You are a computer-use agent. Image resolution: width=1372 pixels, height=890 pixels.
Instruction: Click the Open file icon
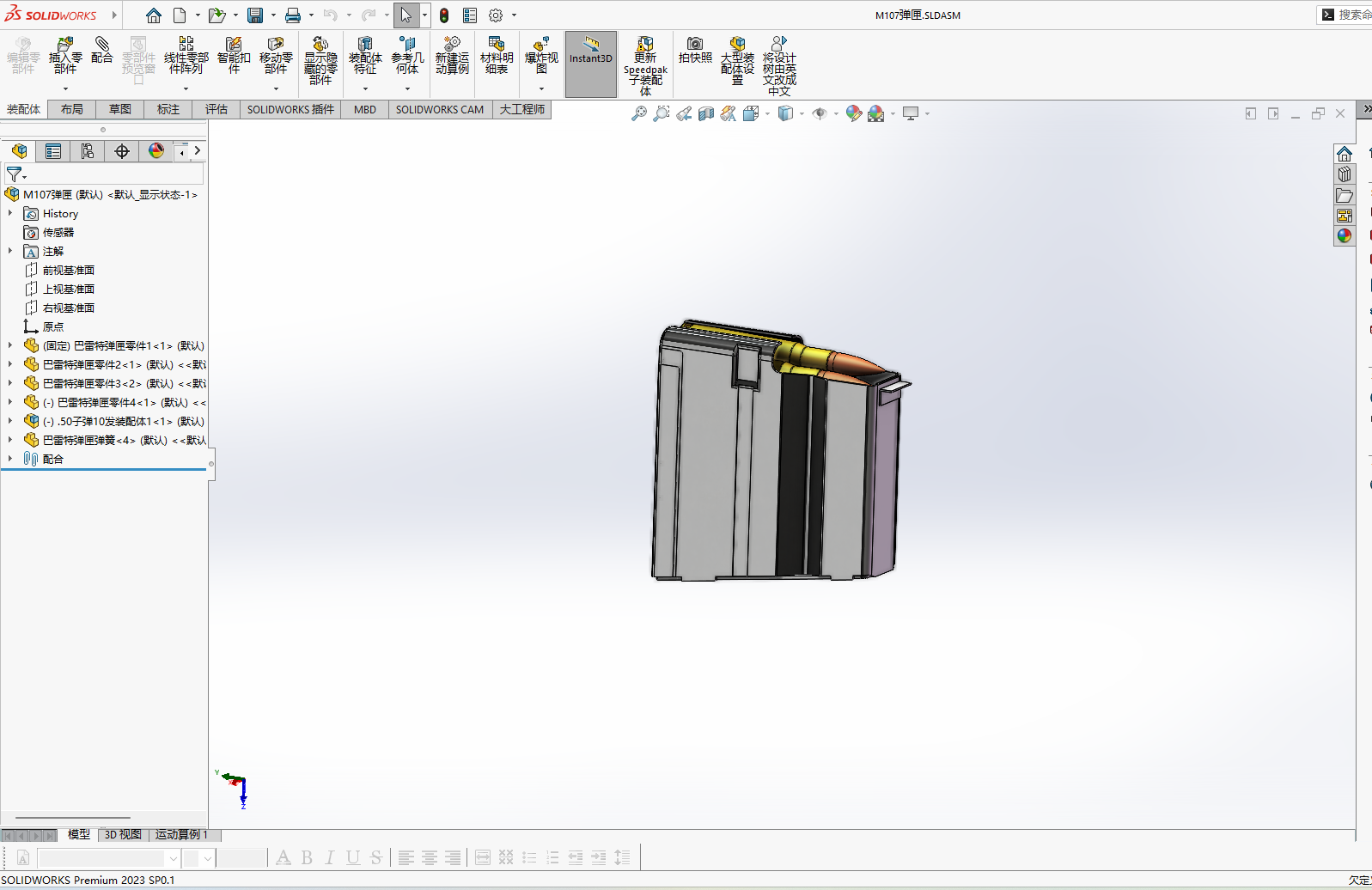click(216, 15)
